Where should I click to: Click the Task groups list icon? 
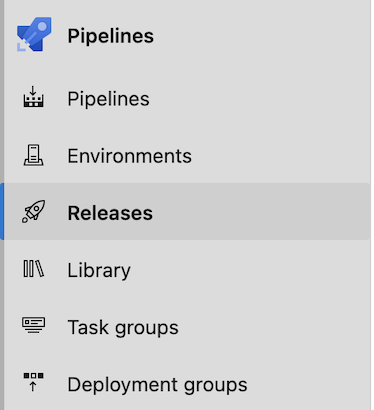(x=33, y=325)
